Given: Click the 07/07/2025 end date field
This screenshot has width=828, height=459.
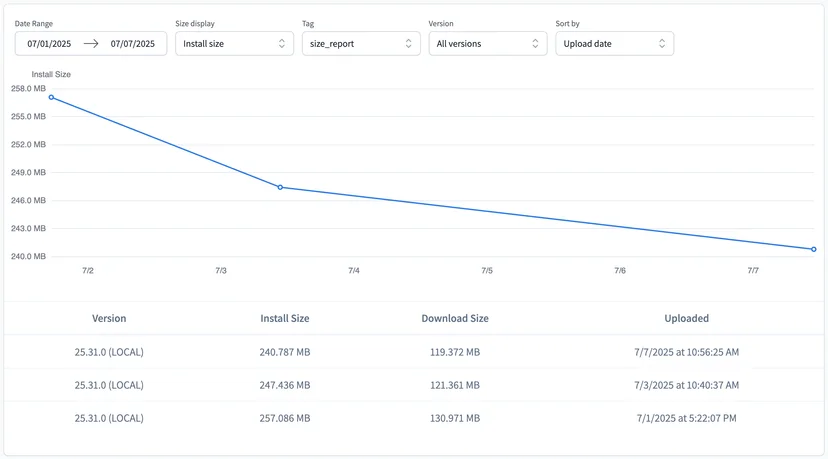Looking at the screenshot, I should point(133,44).
